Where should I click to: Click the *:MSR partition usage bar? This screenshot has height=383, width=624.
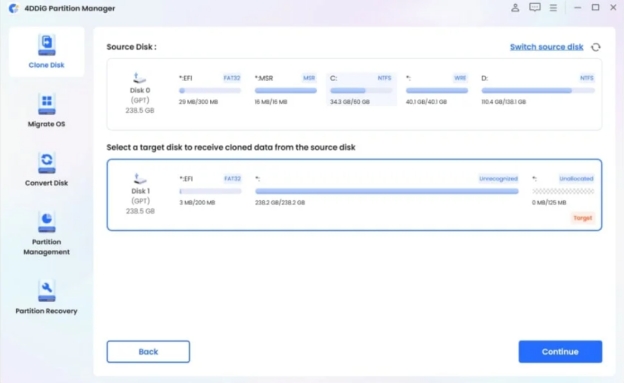pyautogui.click(x=286, y=91)
